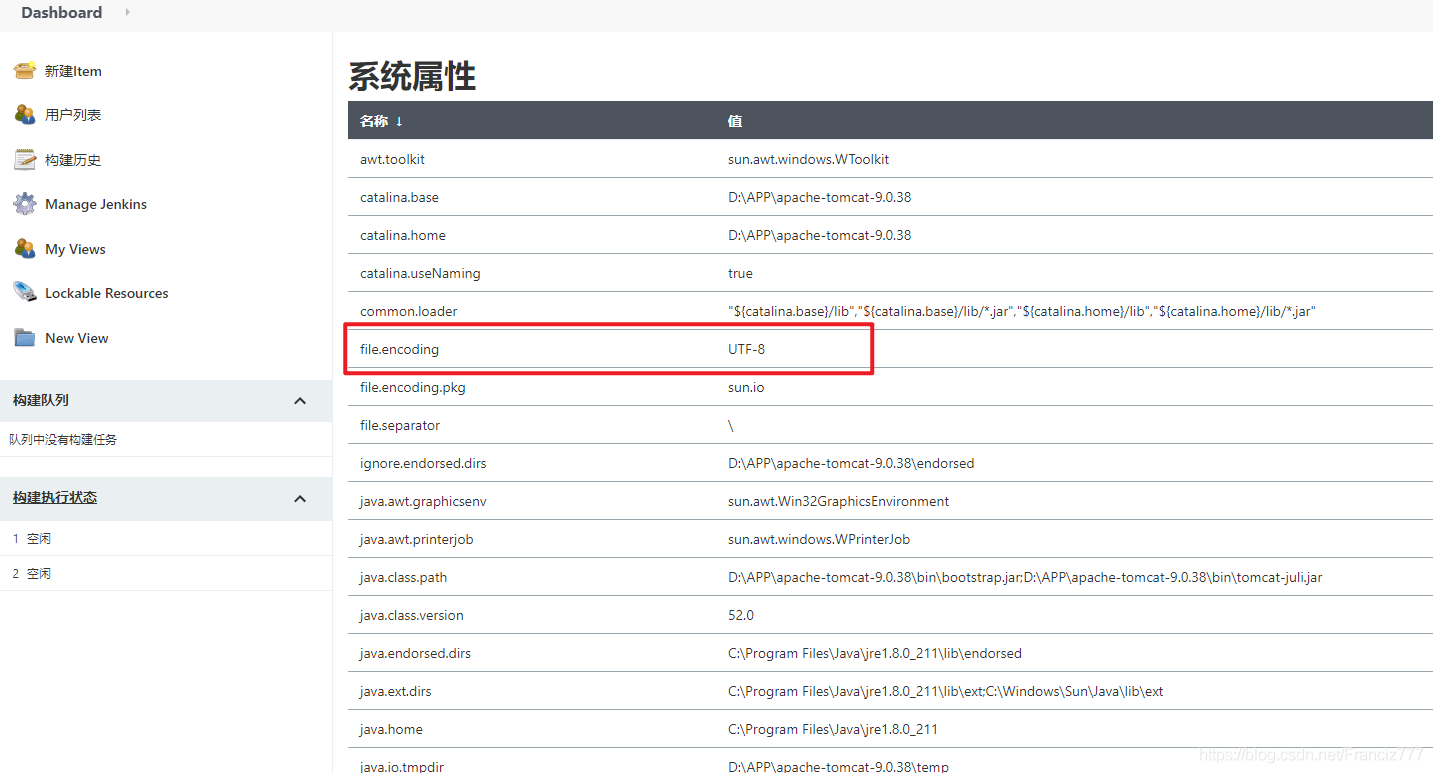Click the Manage Jenkins gear icon
The image size is (1433, 773).
click(x=24, y=204)
